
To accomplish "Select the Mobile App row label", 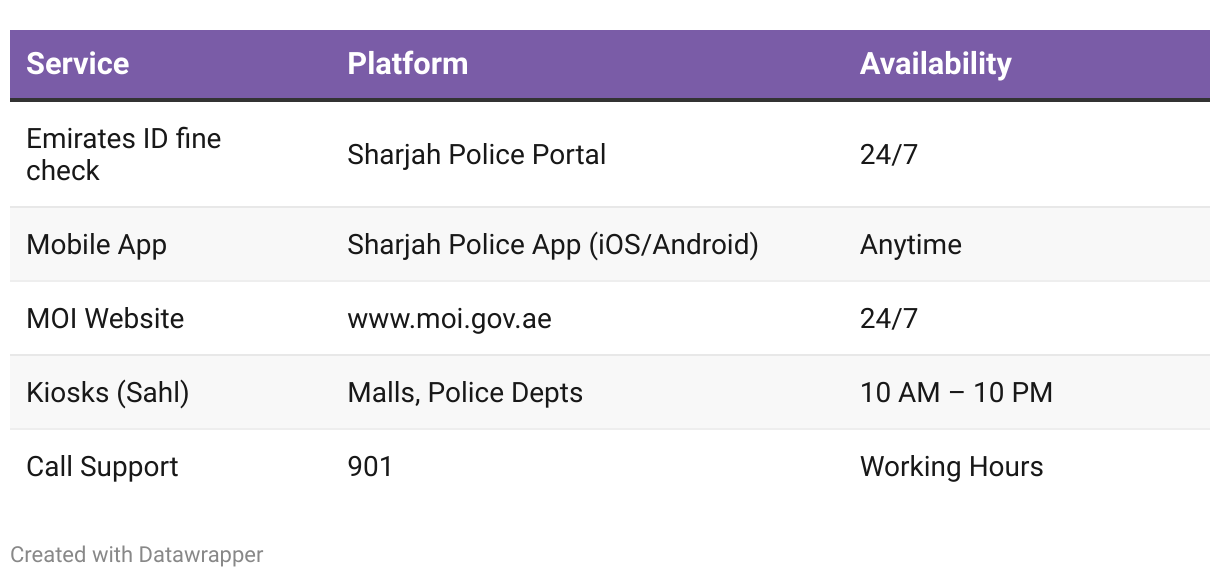I will tap(97, 245).
